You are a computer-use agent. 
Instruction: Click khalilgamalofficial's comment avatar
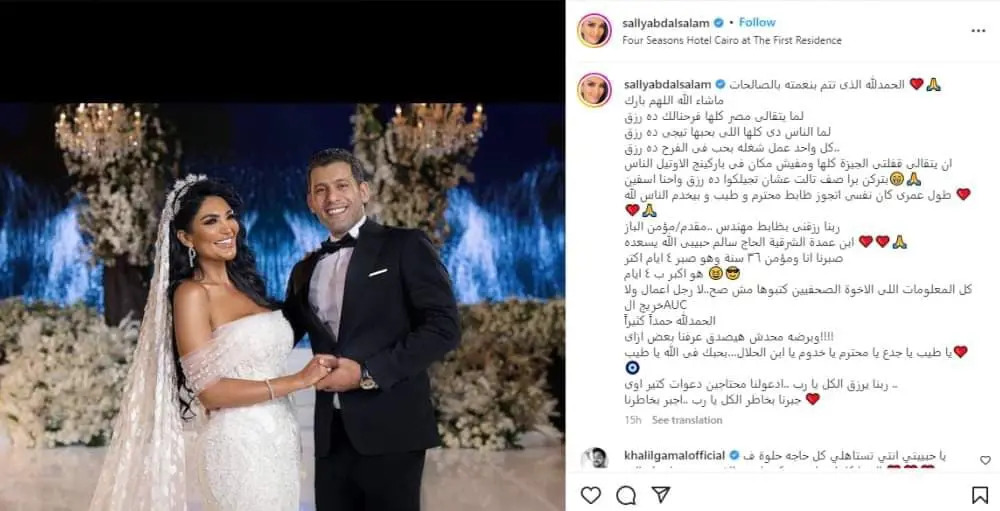click(x=593, y=458)
